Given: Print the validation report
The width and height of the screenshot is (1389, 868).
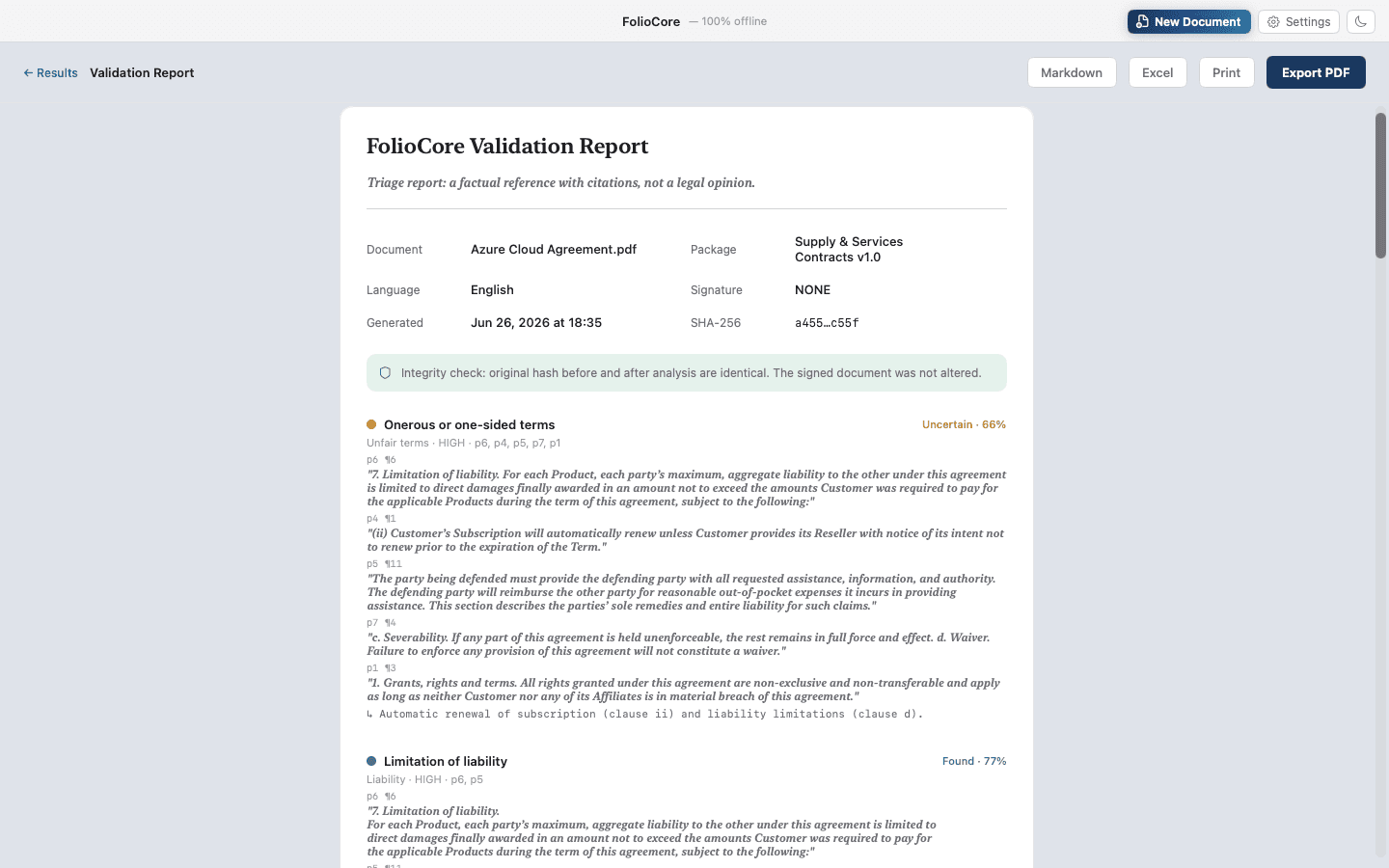Looking at the screenshot, I should pos(1226,72).
